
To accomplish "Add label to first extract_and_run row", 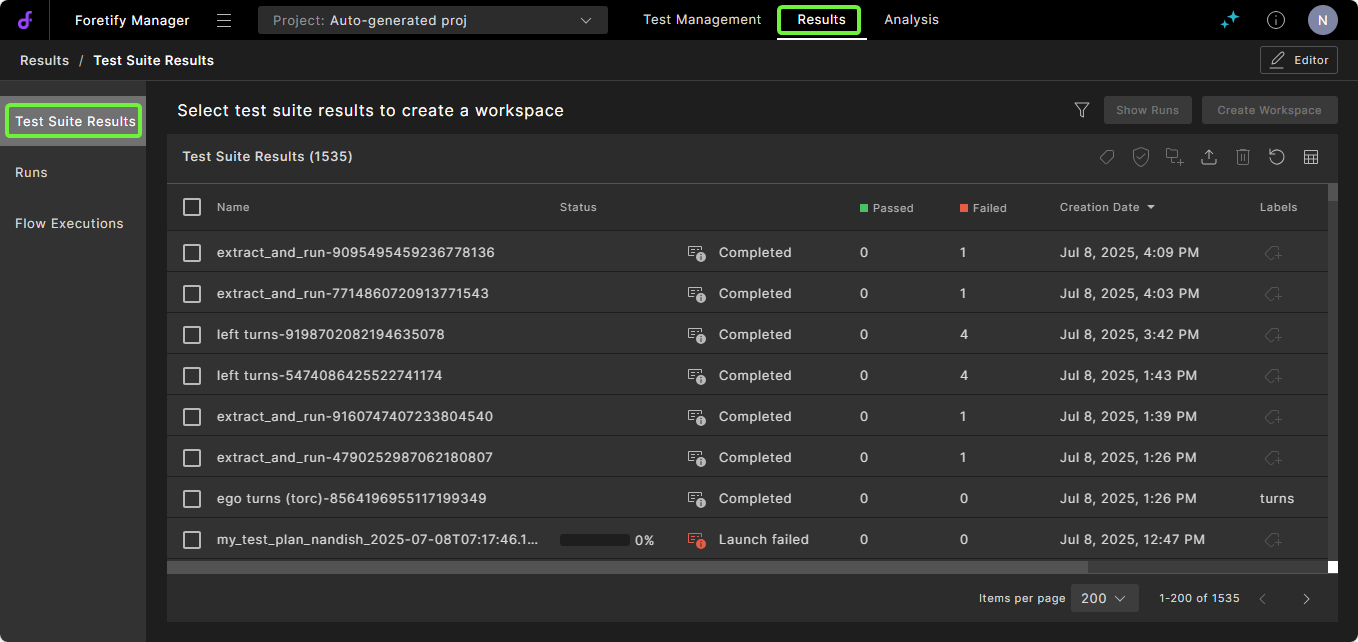I will [x=1273, y=253].
